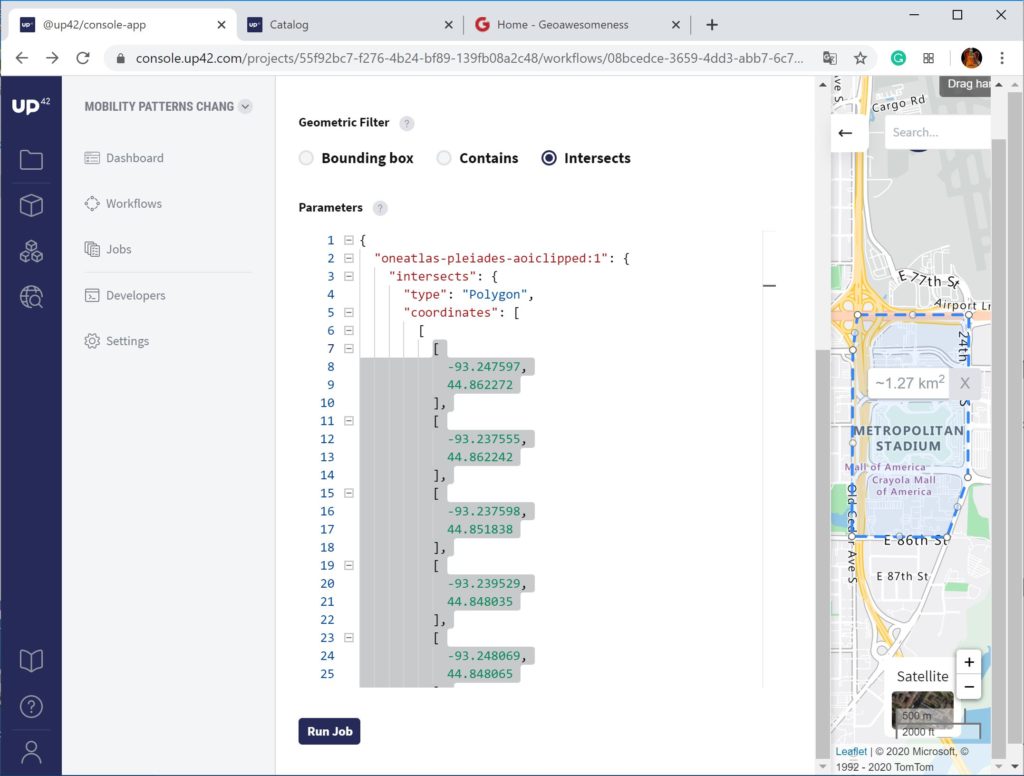1024x776 pixels.
Task: Select the Bounding box radio option
Action: pyautogui.click(x=306, y=158)
